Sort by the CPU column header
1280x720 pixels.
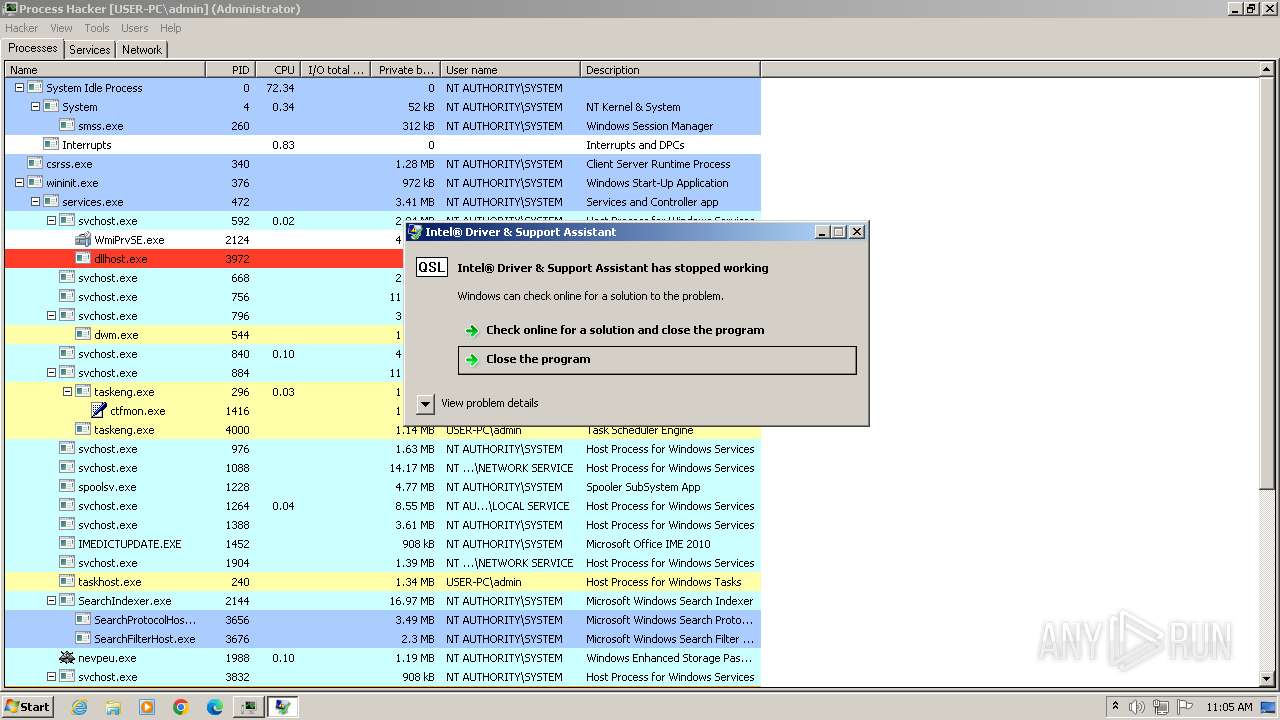point(278,70)
